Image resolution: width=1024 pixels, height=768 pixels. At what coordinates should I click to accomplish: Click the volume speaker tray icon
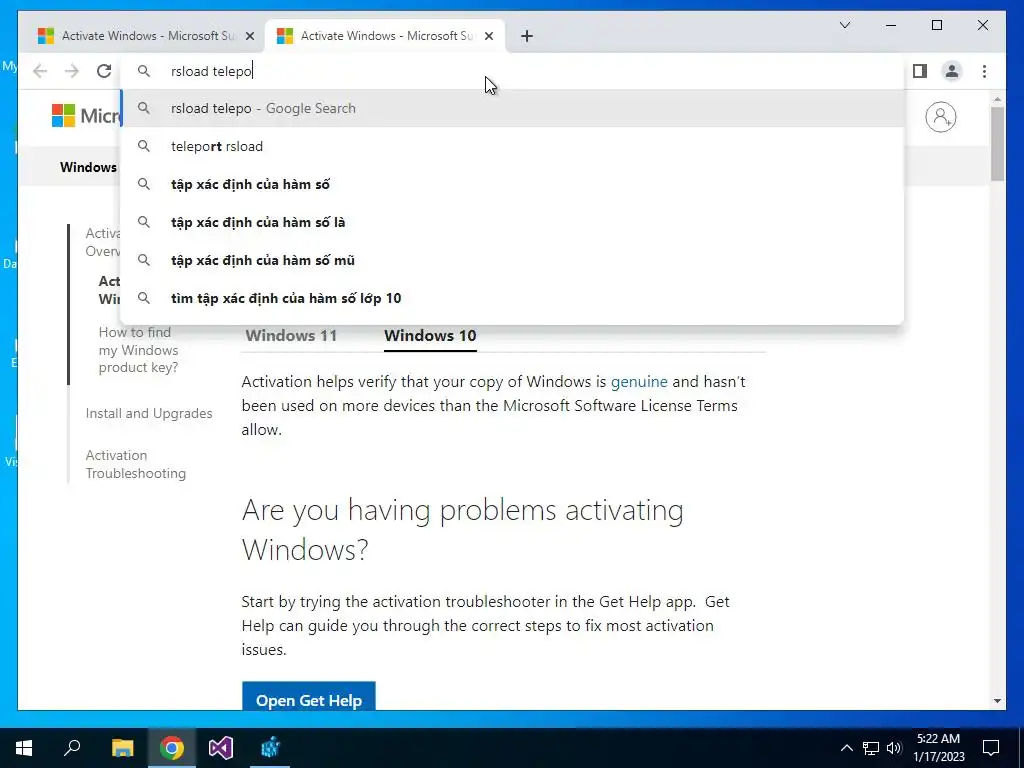click(894, 748)
